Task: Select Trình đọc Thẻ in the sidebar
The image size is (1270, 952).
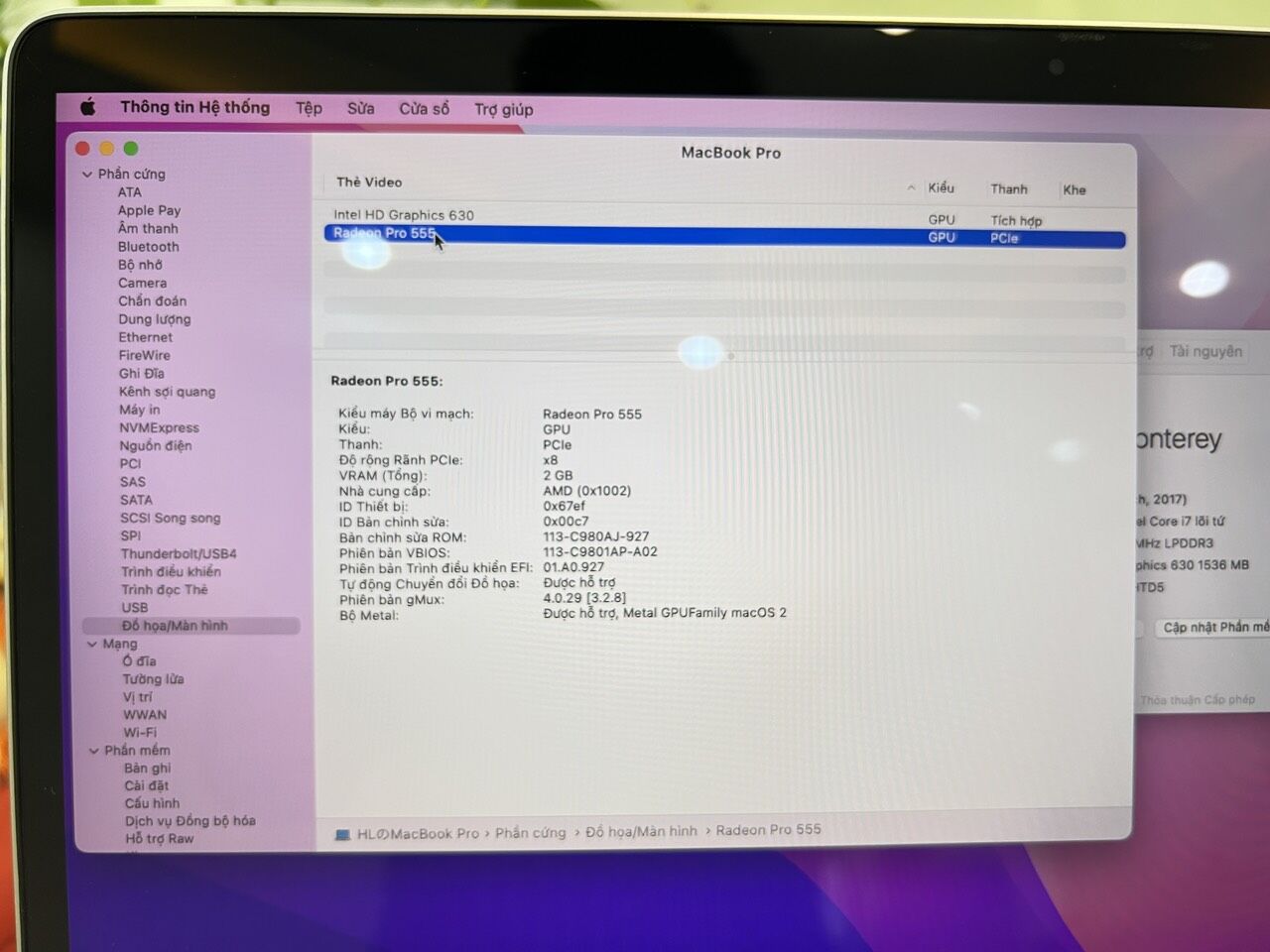Action: 165,589
